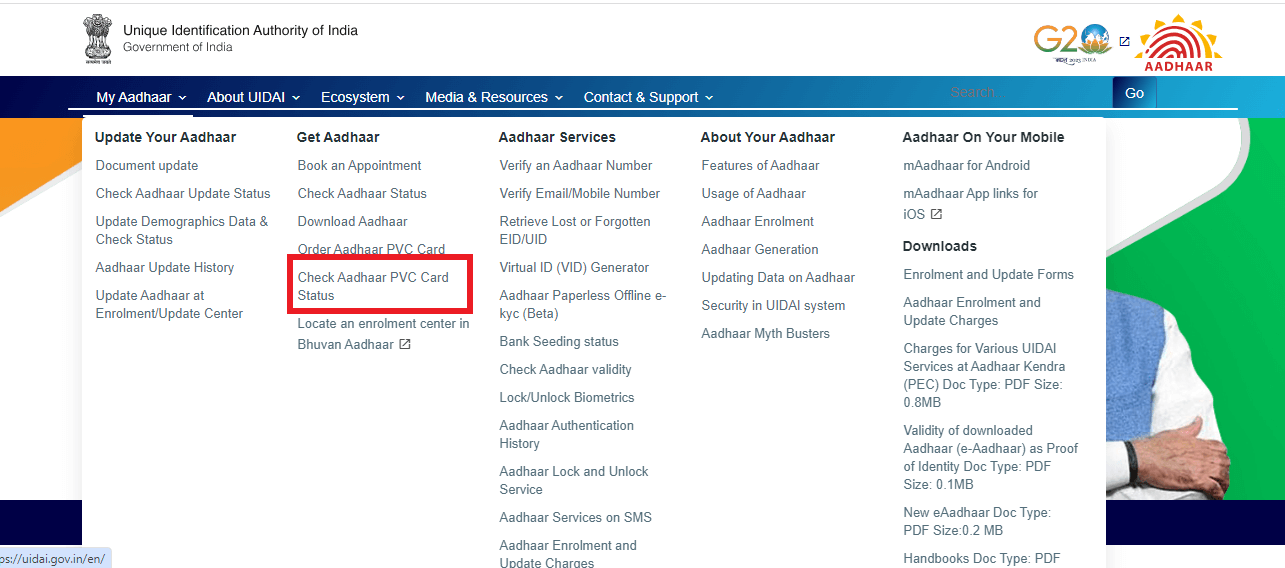This screenshot has height=568, width=1285.
Task: Select Update Aadhaar at Enrolment/Update Center
Action: pyautogui.click(x=169, y=305)
